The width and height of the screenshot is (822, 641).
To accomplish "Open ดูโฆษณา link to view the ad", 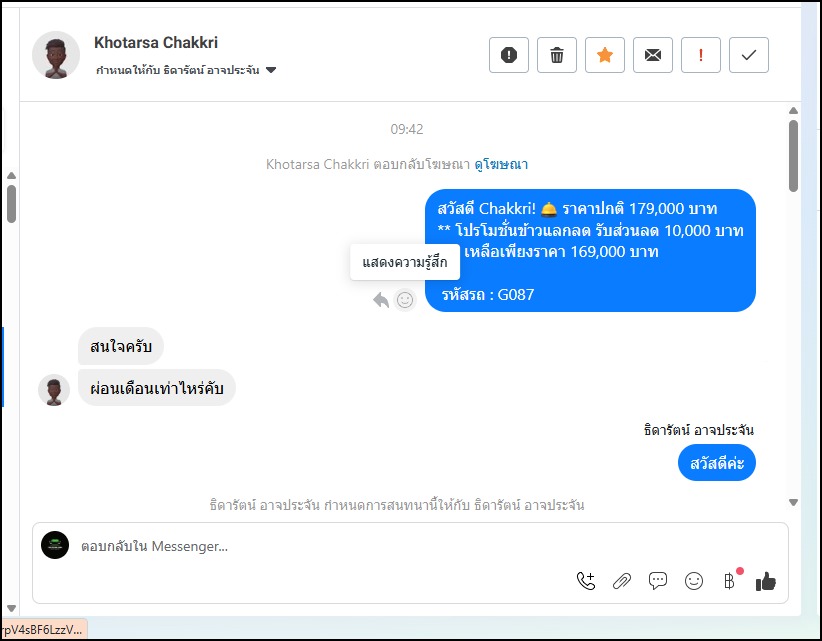I will tap(501, 164).
